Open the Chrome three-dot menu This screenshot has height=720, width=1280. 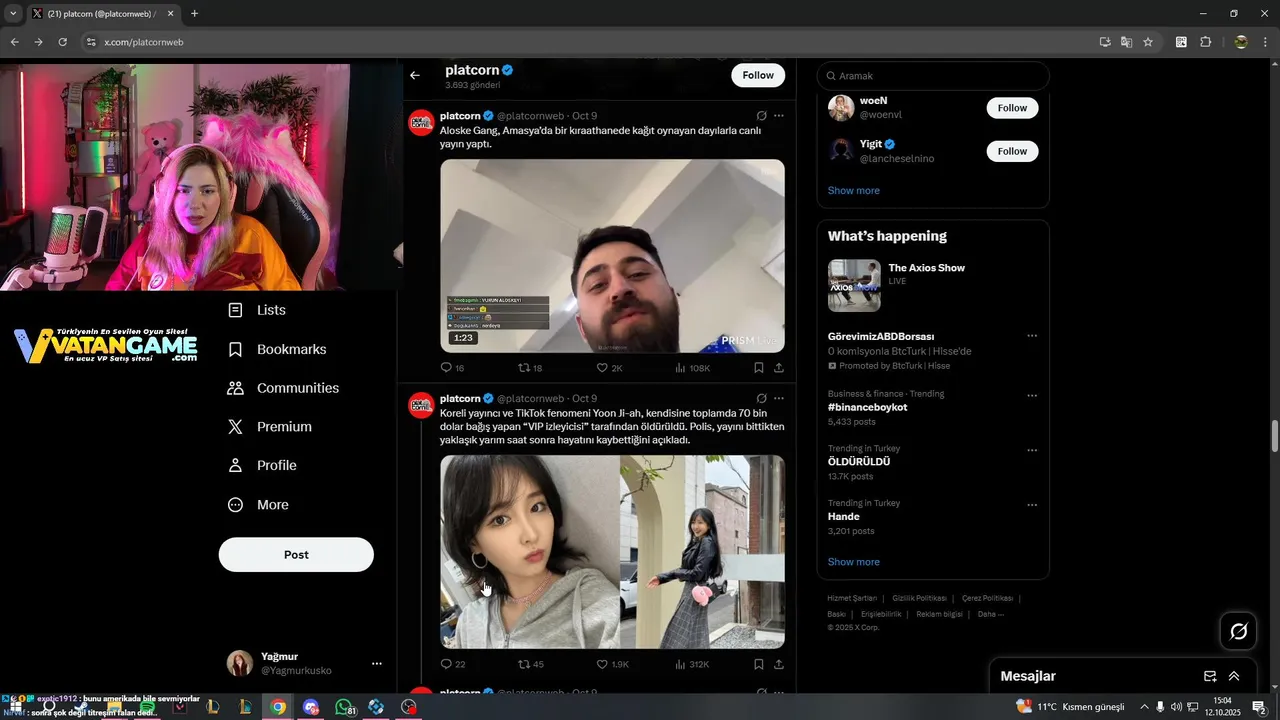tap(1266, 42)
